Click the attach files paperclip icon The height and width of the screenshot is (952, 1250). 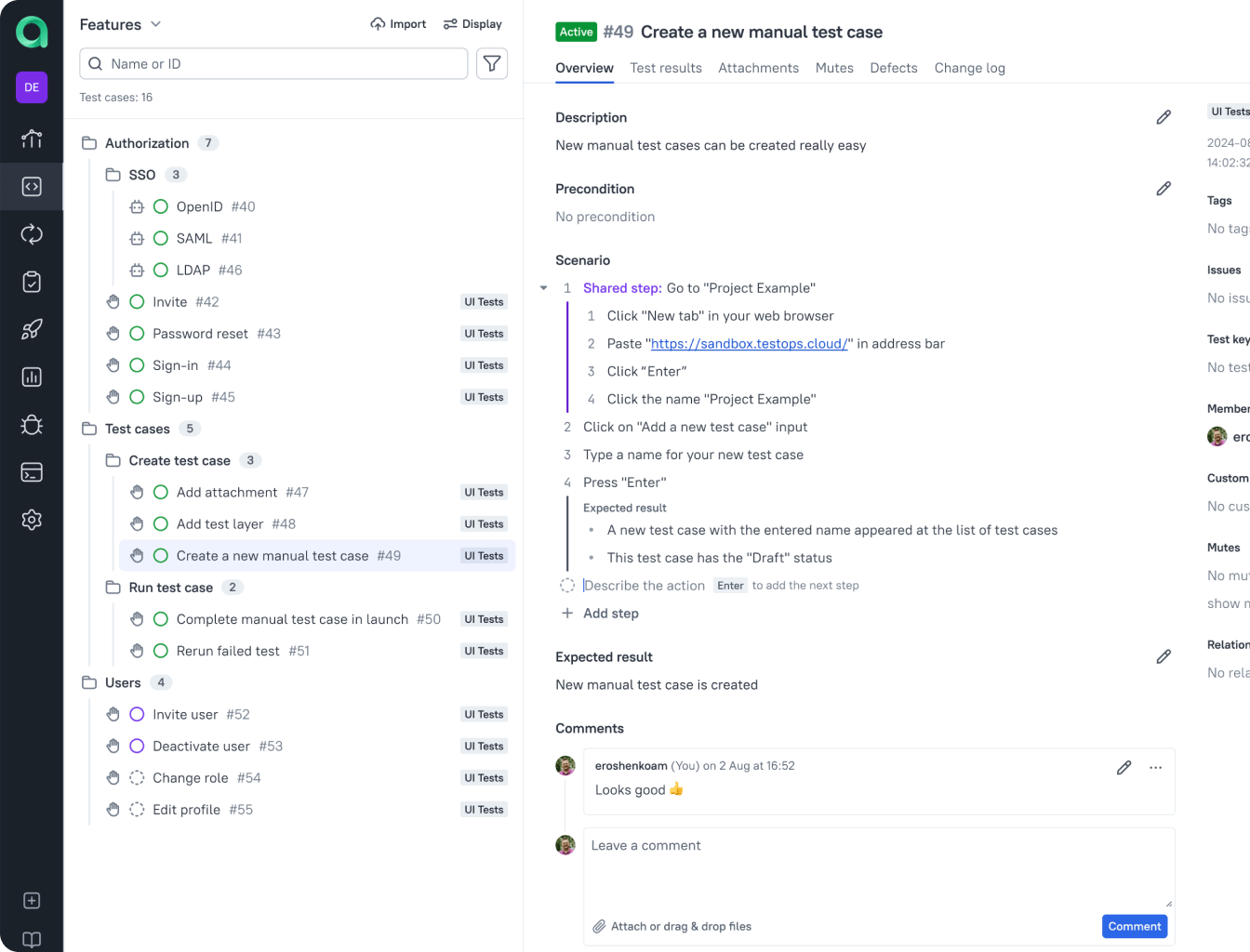(x=599, y=926)
